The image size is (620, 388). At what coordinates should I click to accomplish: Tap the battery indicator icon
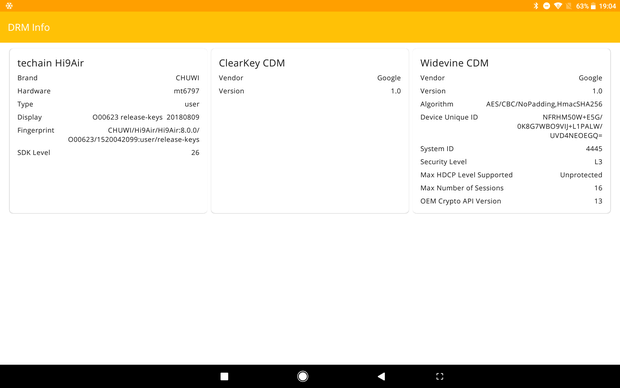point(593,6)
